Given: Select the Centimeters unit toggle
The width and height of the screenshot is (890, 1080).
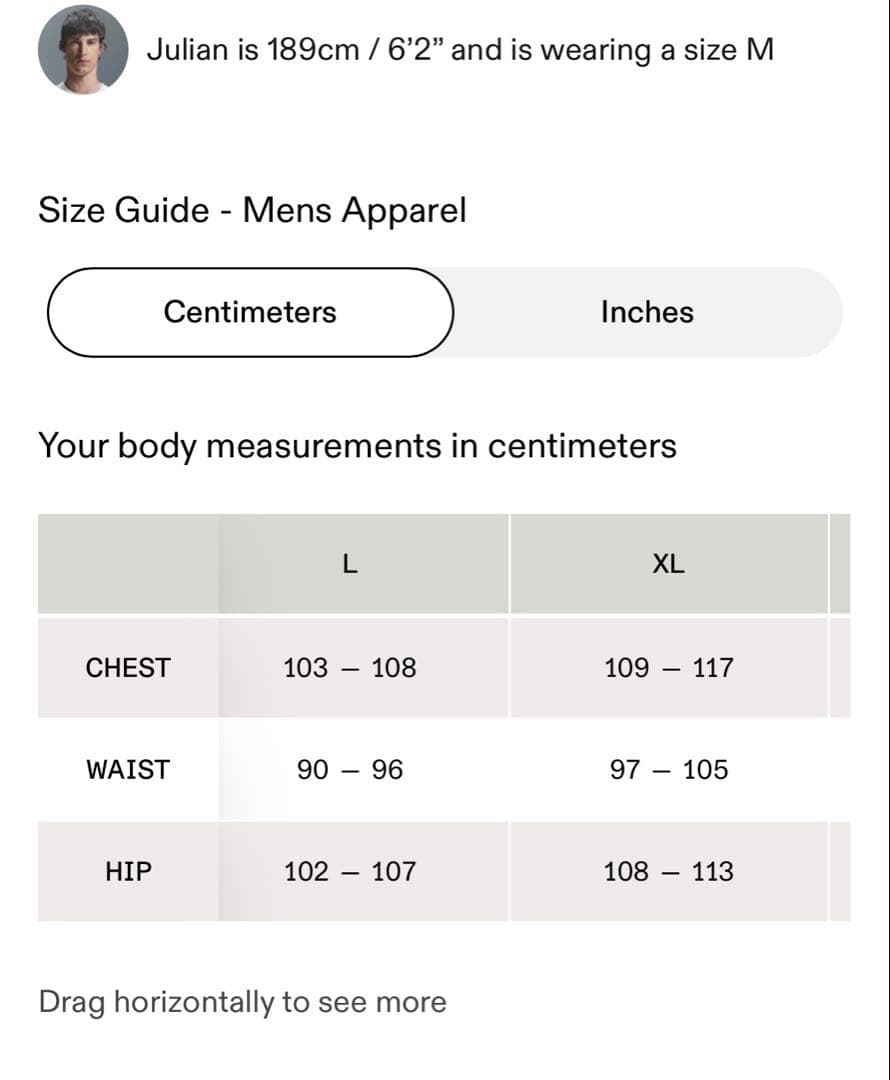Looking at the screenshot, I should tap(250, 312).
